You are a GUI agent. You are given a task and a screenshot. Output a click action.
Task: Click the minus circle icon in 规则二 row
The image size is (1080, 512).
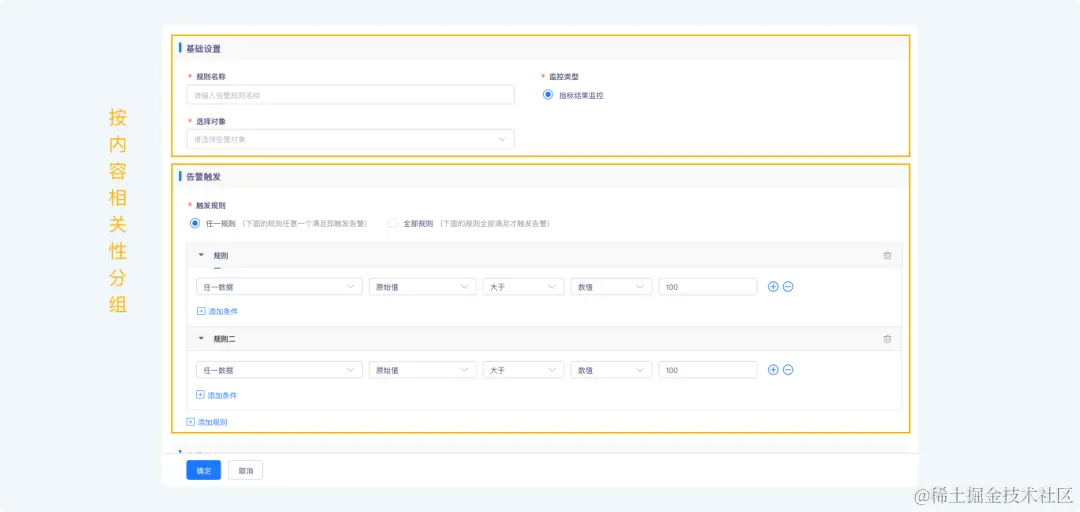pos(788,370)
